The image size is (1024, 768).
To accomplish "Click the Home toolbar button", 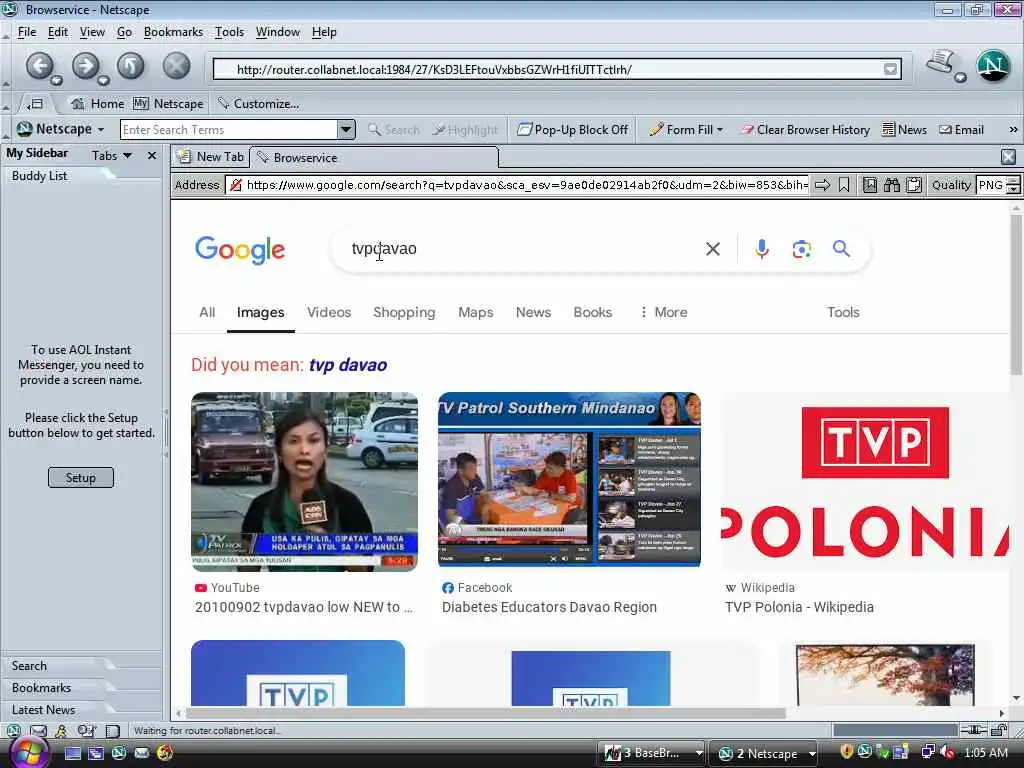I will [97, 104].
